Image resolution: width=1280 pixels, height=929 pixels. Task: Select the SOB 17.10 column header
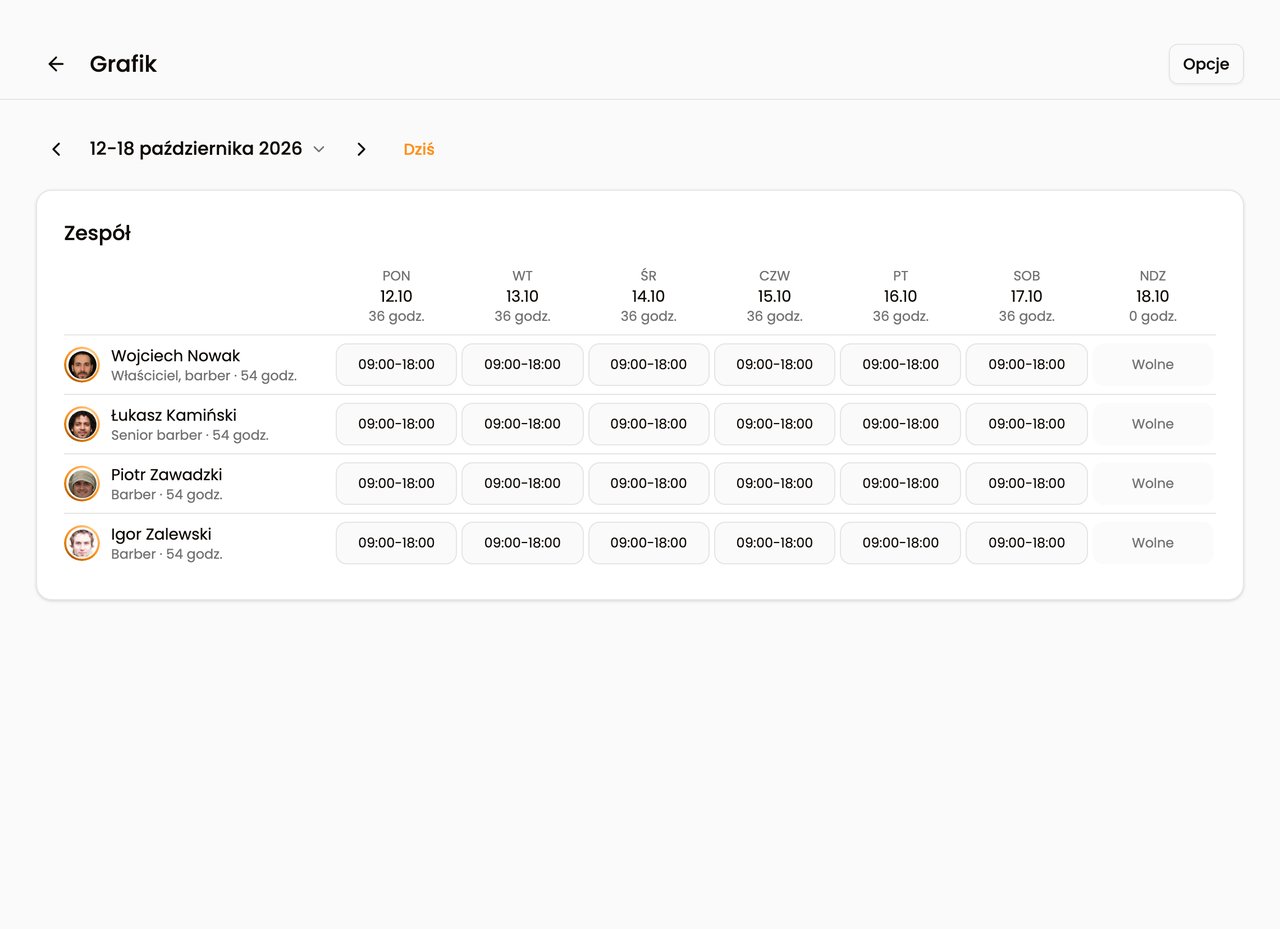pos(1026,296)
